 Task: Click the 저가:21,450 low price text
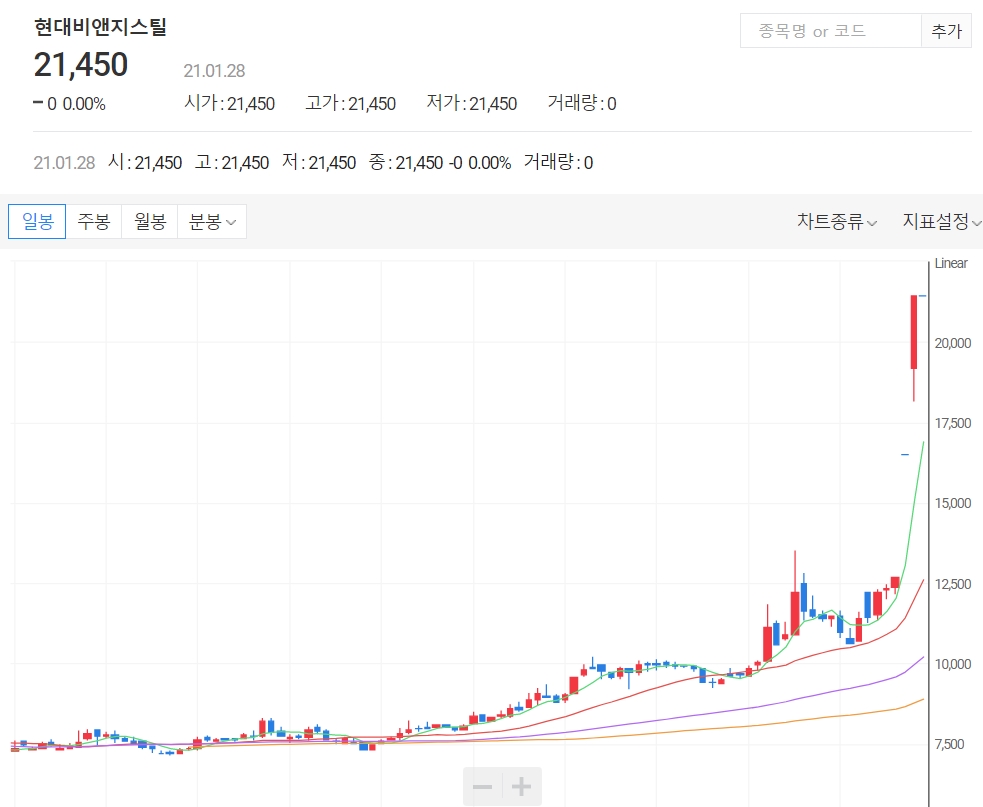click(471, 103)
